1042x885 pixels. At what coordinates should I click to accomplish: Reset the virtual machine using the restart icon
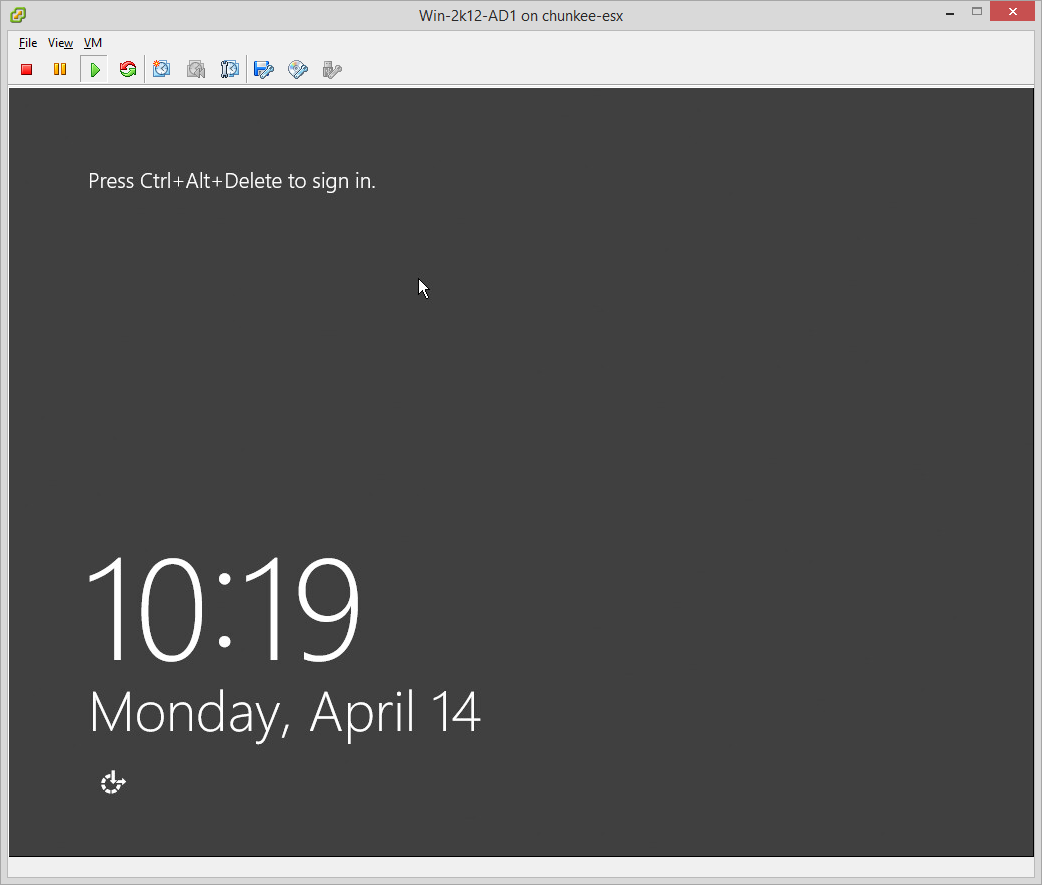[x=127, y=69]
